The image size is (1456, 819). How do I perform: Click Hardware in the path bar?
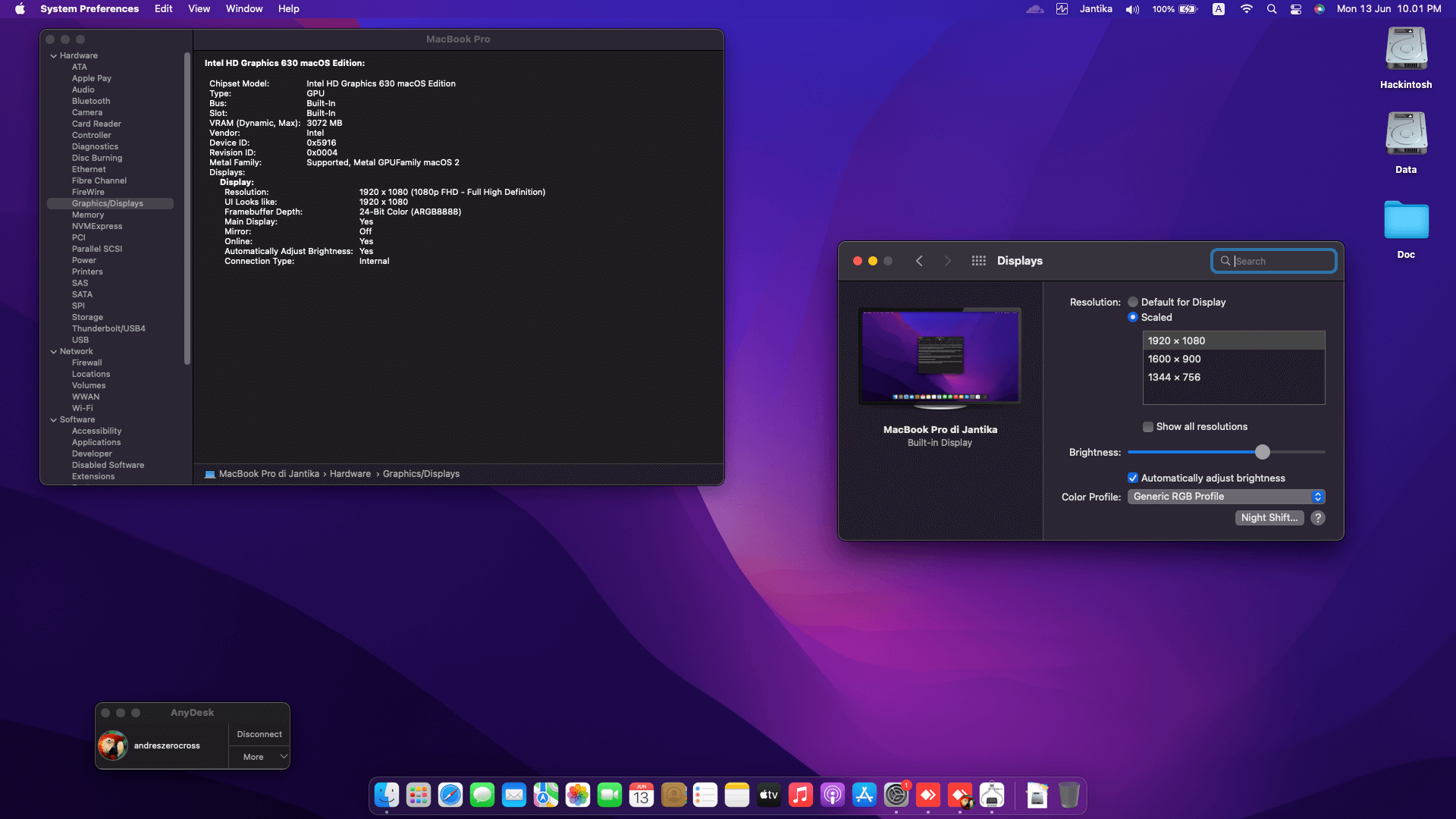click(x=350, y=474)
